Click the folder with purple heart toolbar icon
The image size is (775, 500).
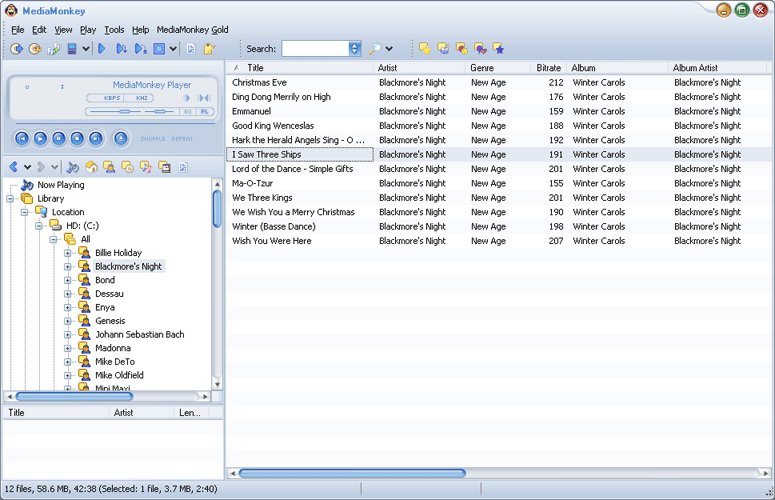pyautogui.click(x=480, y=48)
